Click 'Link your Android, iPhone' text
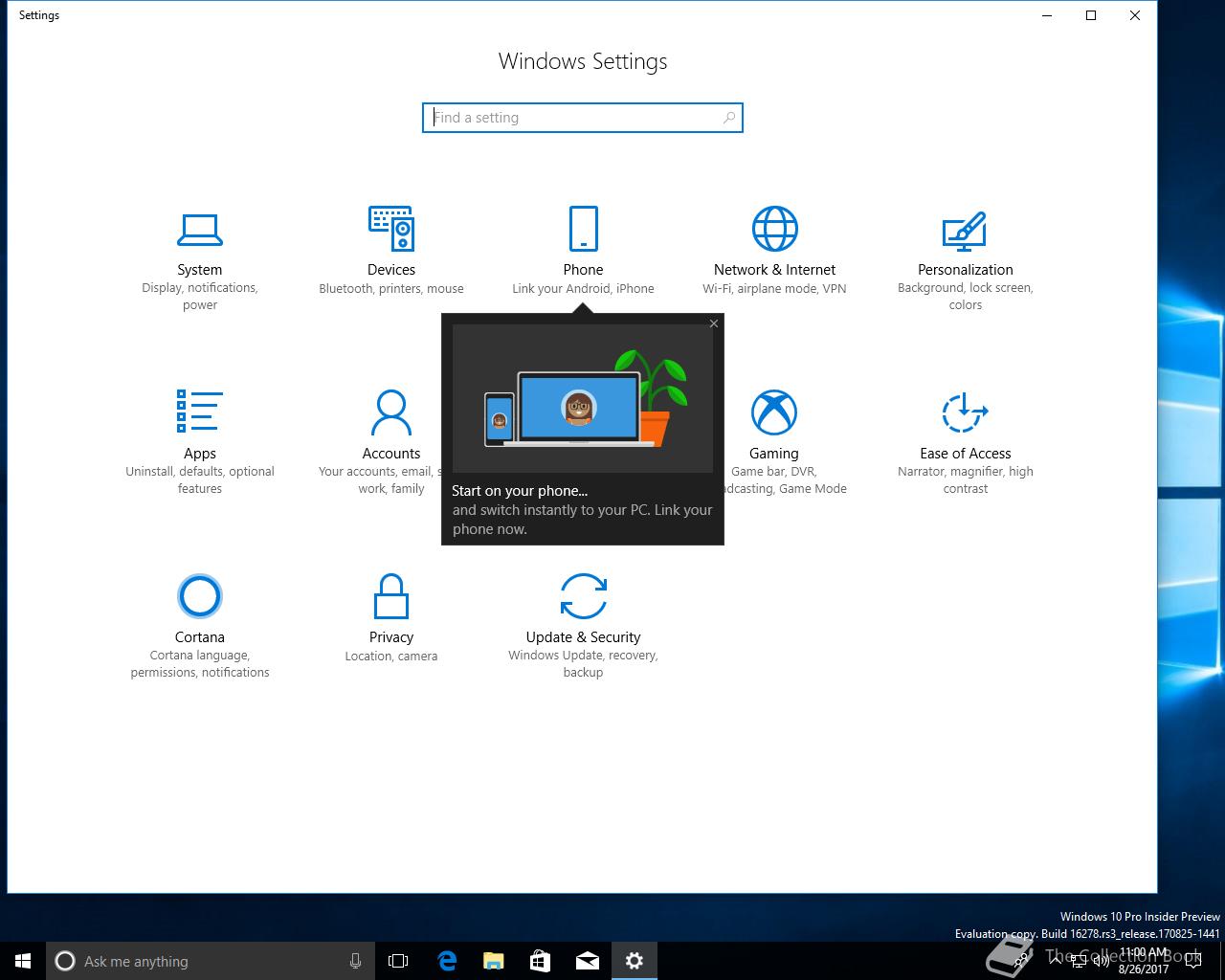This screenshot has height=980, width=1225. 583,288
